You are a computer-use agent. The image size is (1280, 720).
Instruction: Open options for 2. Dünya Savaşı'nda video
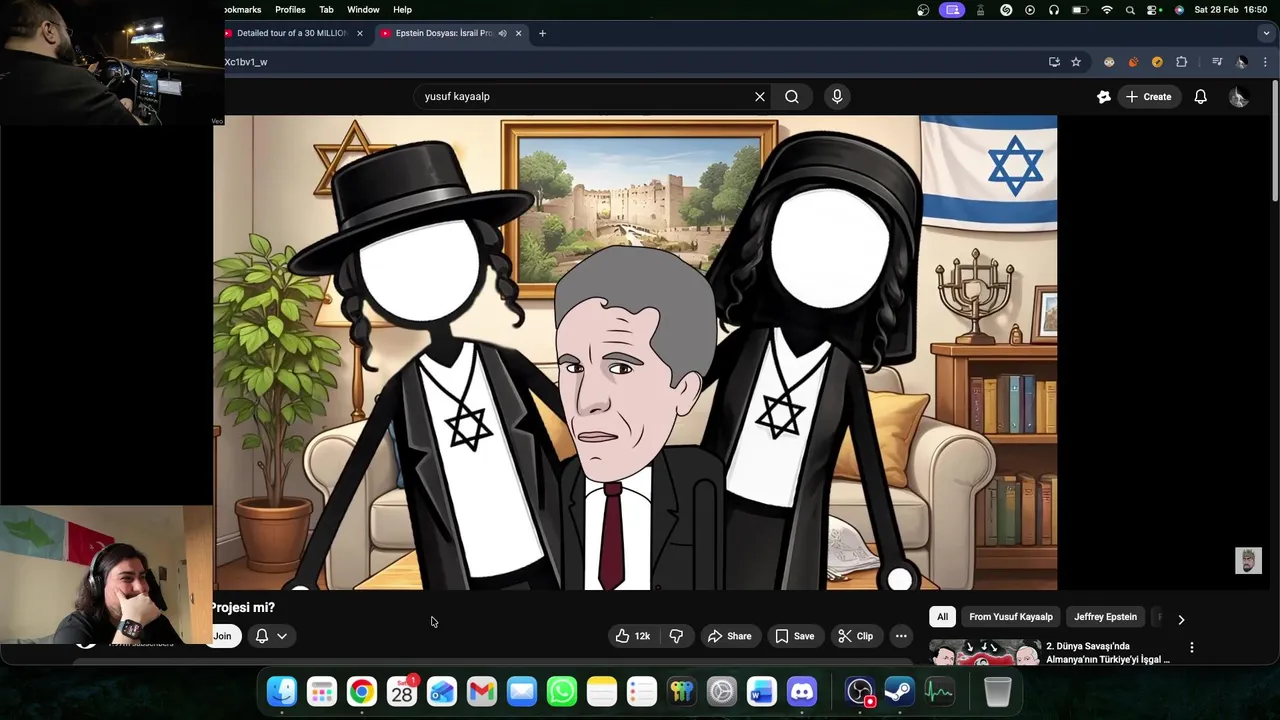point(1191,648)
